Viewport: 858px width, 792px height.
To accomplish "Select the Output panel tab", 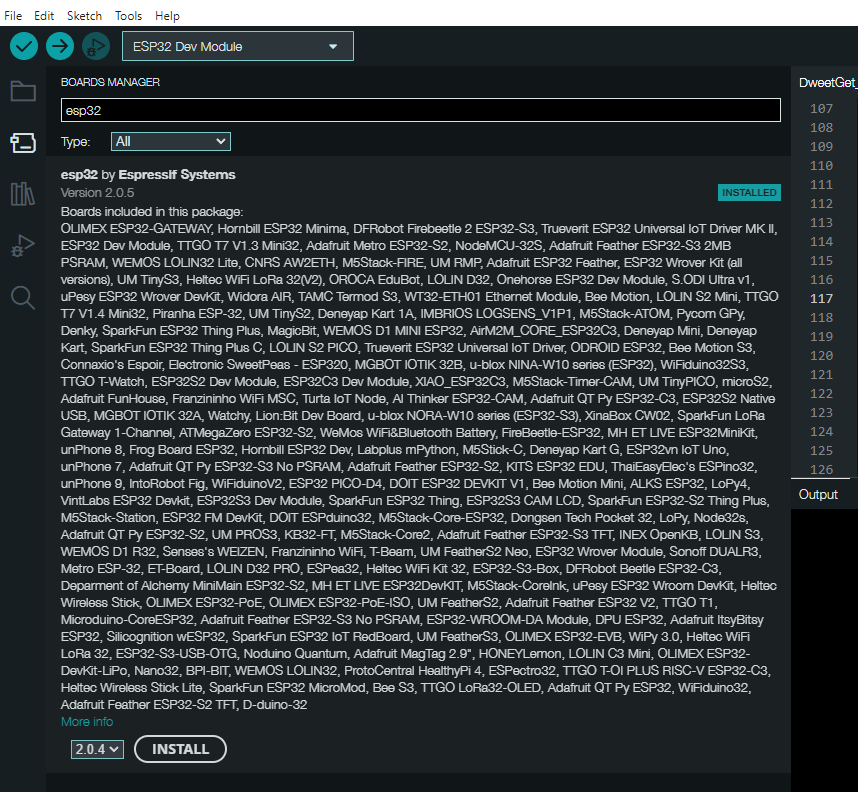I will (x=818, y=494).
